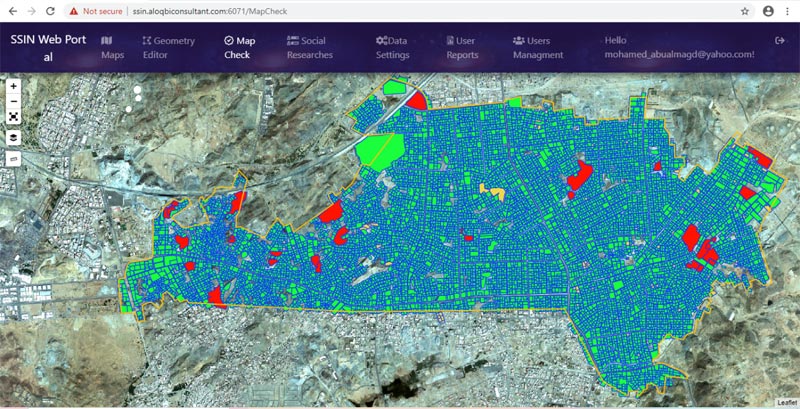Go to Social Researches
This screenshot has height=409, width=800.
(x=309, y=47)
